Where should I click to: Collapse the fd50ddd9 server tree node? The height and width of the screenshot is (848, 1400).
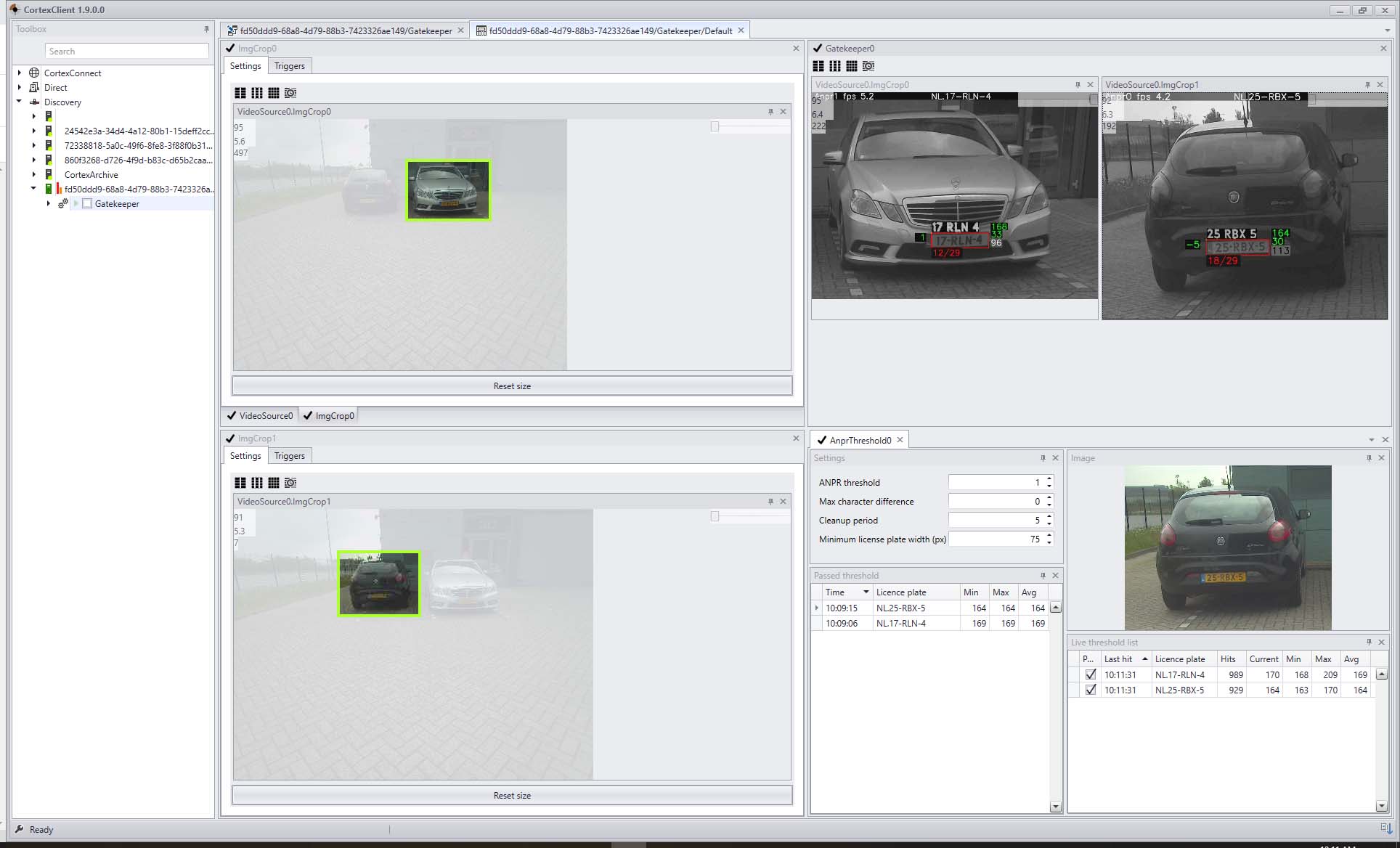pyautogui.click(x=33, y=189)
